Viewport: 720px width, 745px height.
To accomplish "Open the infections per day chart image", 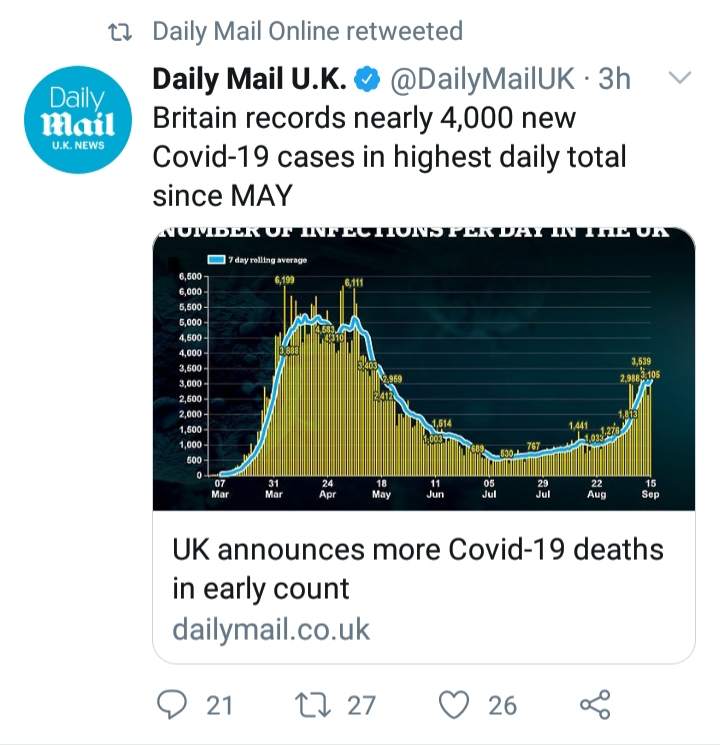I will pos(423,370).
